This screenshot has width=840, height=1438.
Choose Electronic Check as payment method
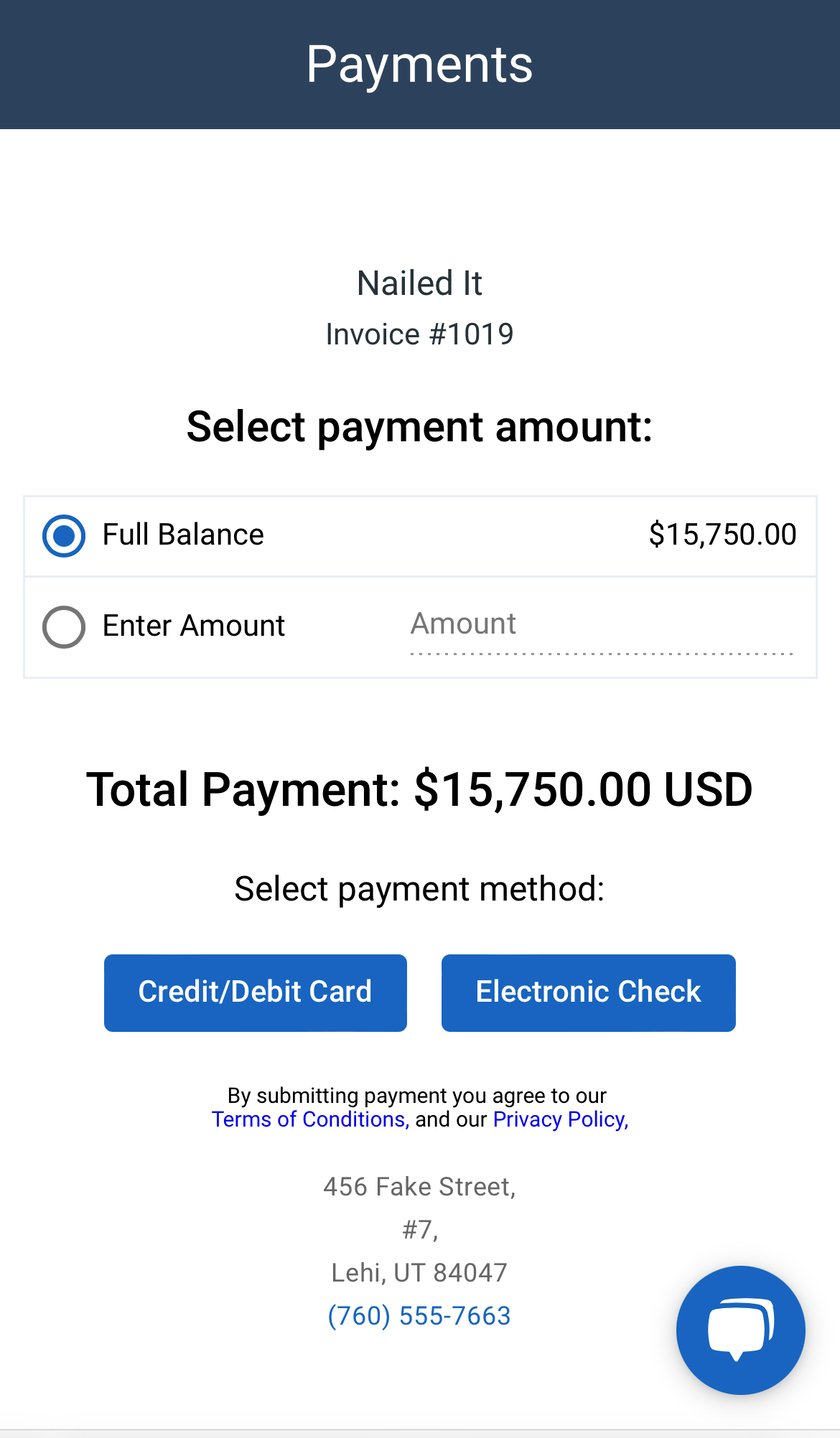coord(588,992)
